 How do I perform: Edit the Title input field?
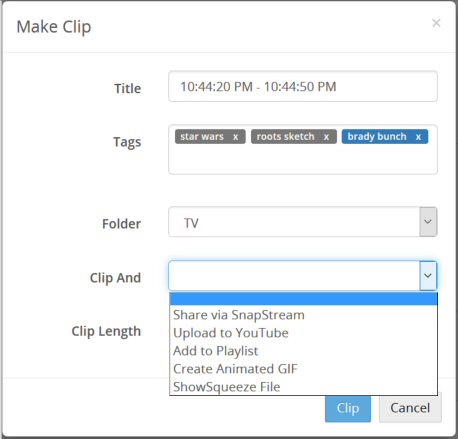coord(303,86)
